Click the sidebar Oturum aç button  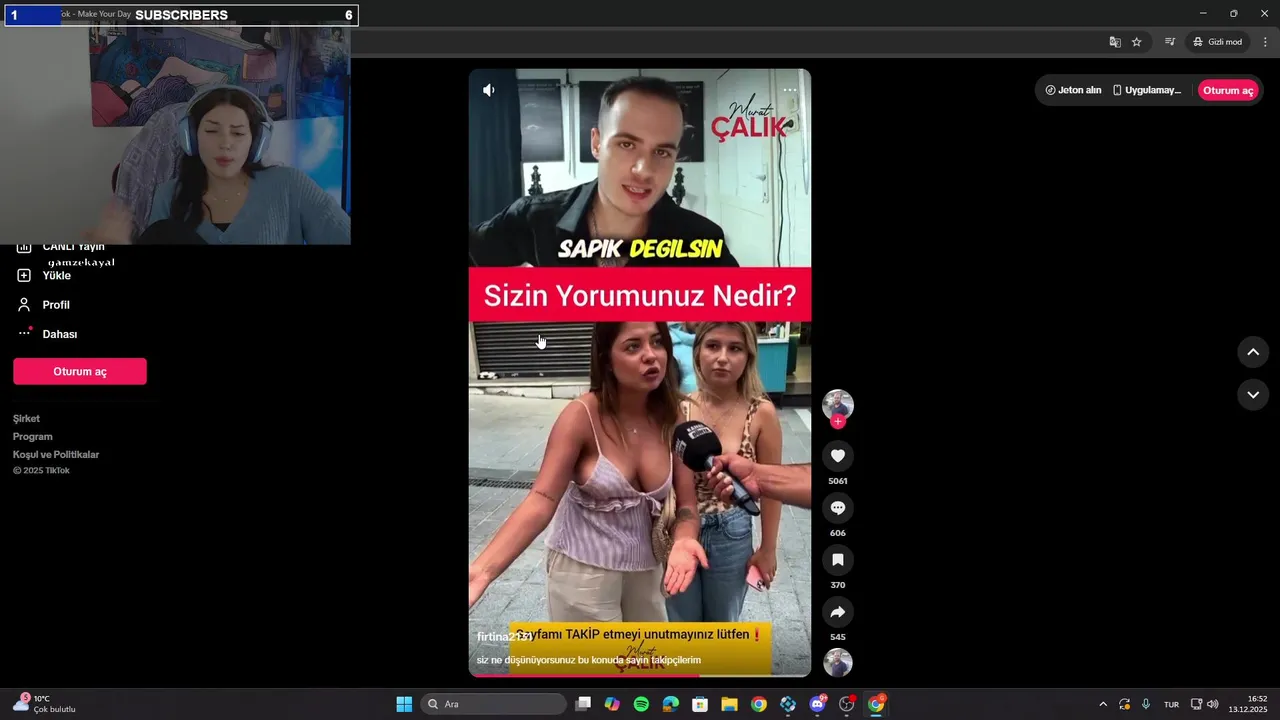pyautogui.click(x=80, y=371)
